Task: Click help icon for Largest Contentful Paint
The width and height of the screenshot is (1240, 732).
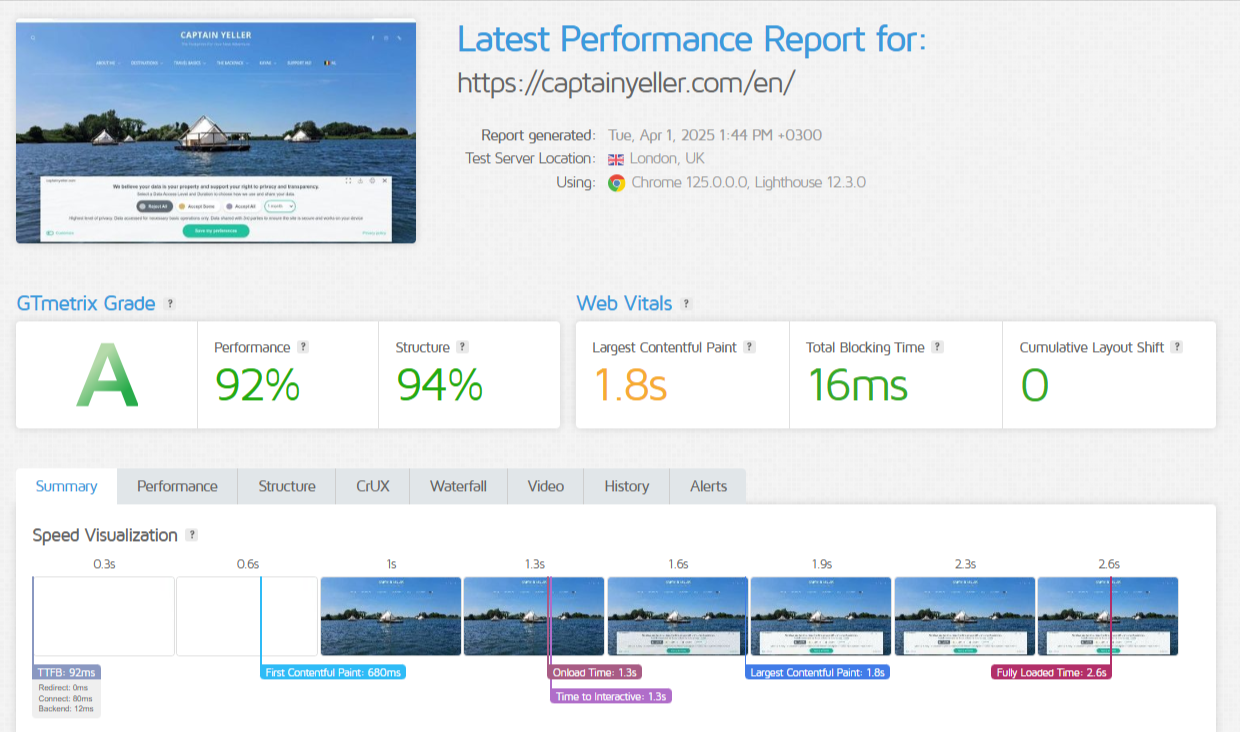Action: [x=749, y=347]
